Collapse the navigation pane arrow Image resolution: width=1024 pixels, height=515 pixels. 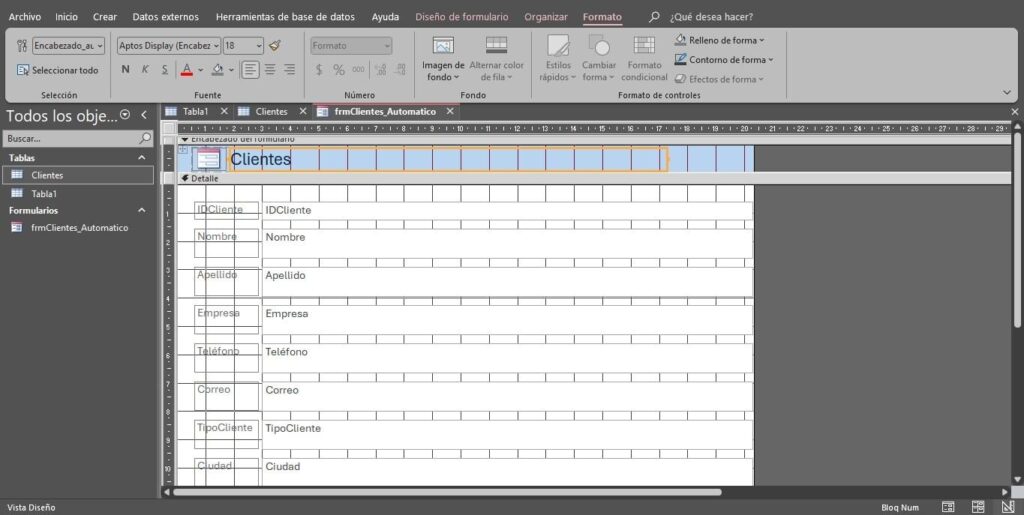[x=144, y=115]
